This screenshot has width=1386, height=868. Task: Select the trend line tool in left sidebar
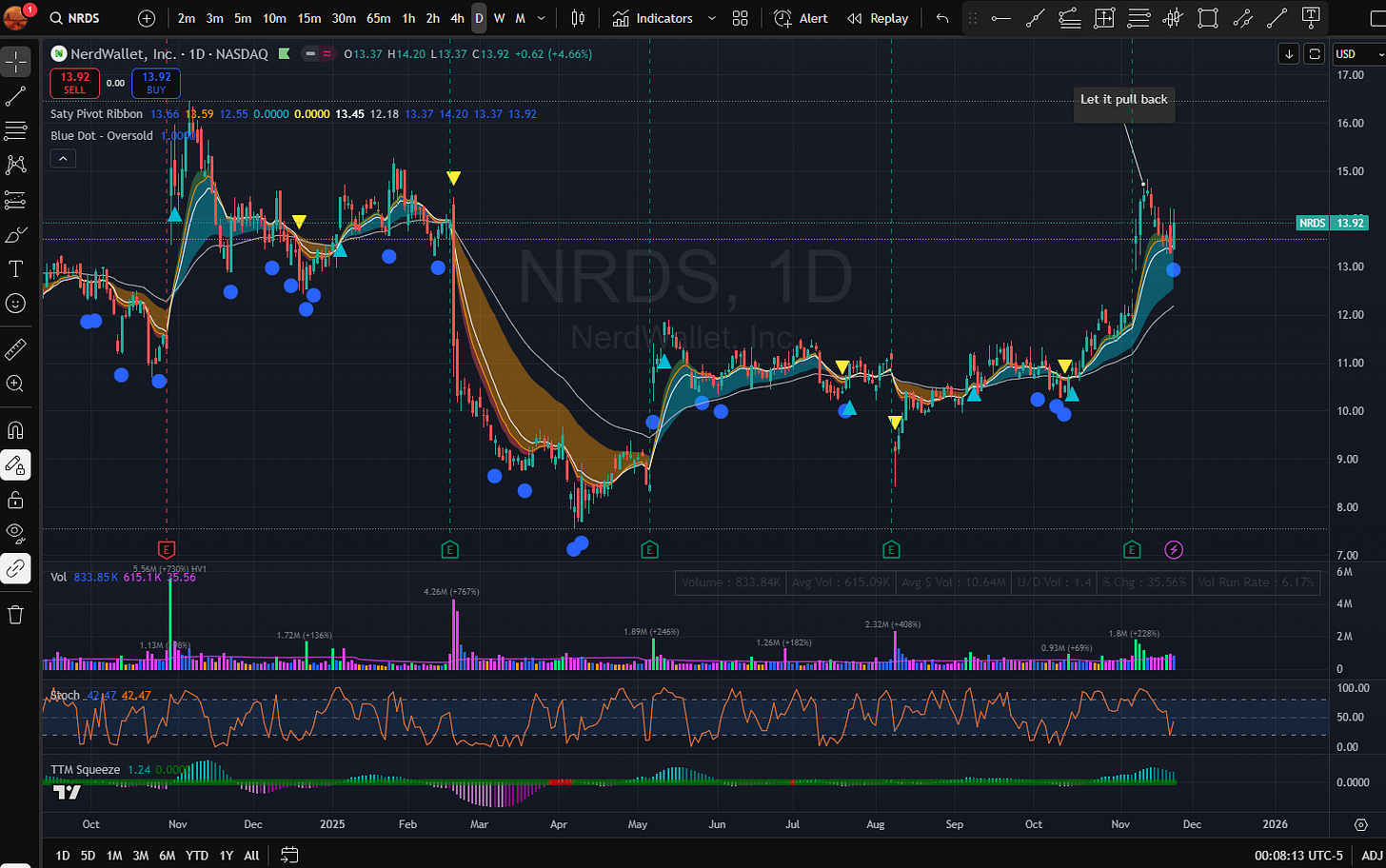pos(15,96)
